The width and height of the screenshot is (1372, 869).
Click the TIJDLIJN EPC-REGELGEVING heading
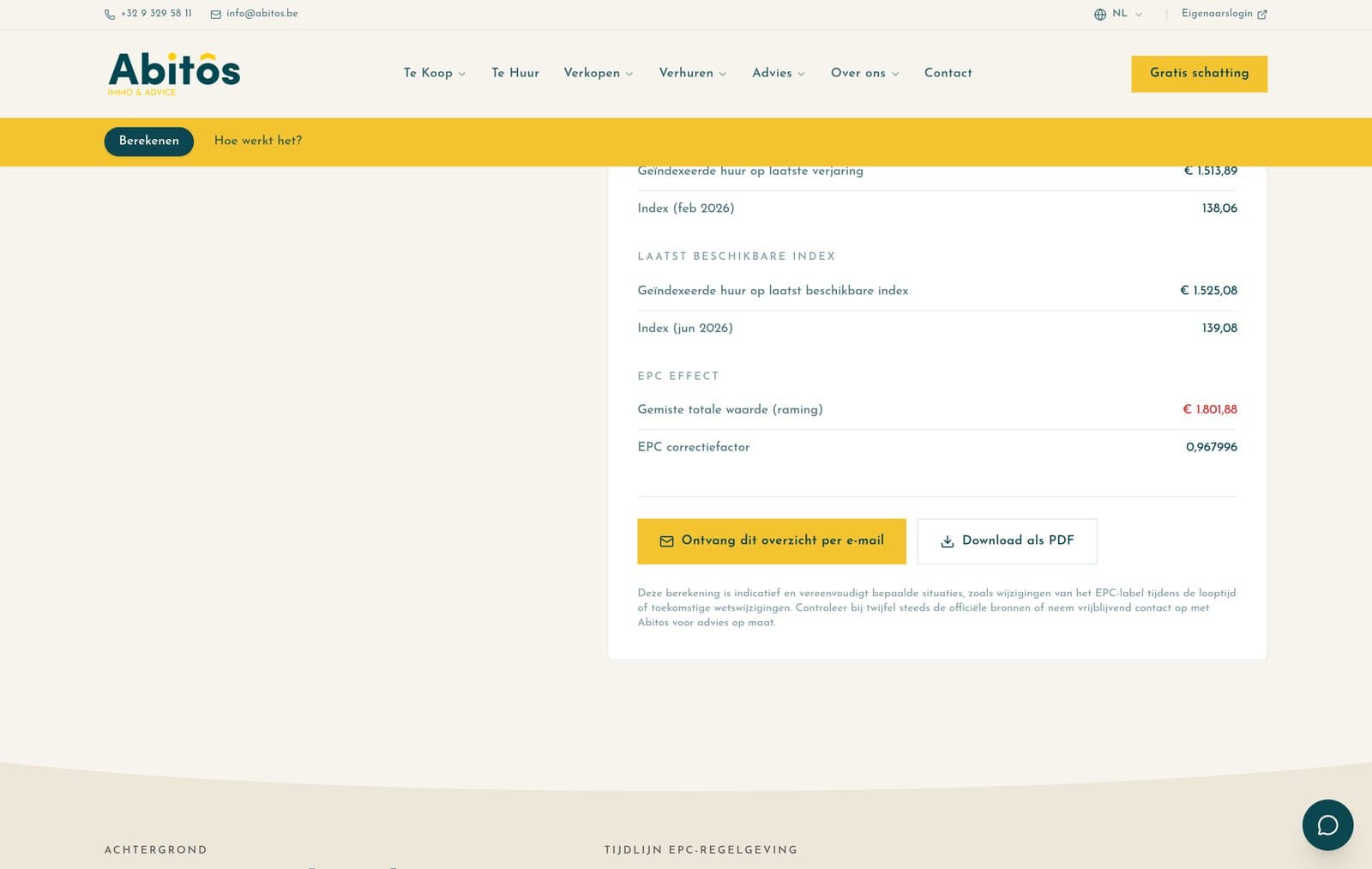(x=701, y=850)
